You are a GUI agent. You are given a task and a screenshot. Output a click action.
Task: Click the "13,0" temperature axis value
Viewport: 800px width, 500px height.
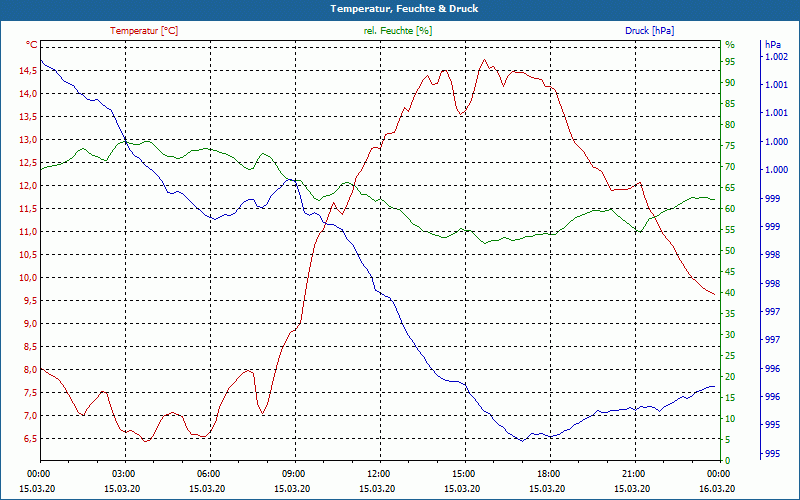pyautogui.click(x=28, y=139)
